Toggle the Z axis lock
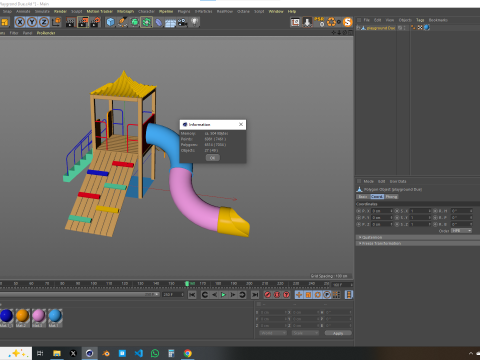The width and height of the screenshot is (480, 360). coord(44,22)
